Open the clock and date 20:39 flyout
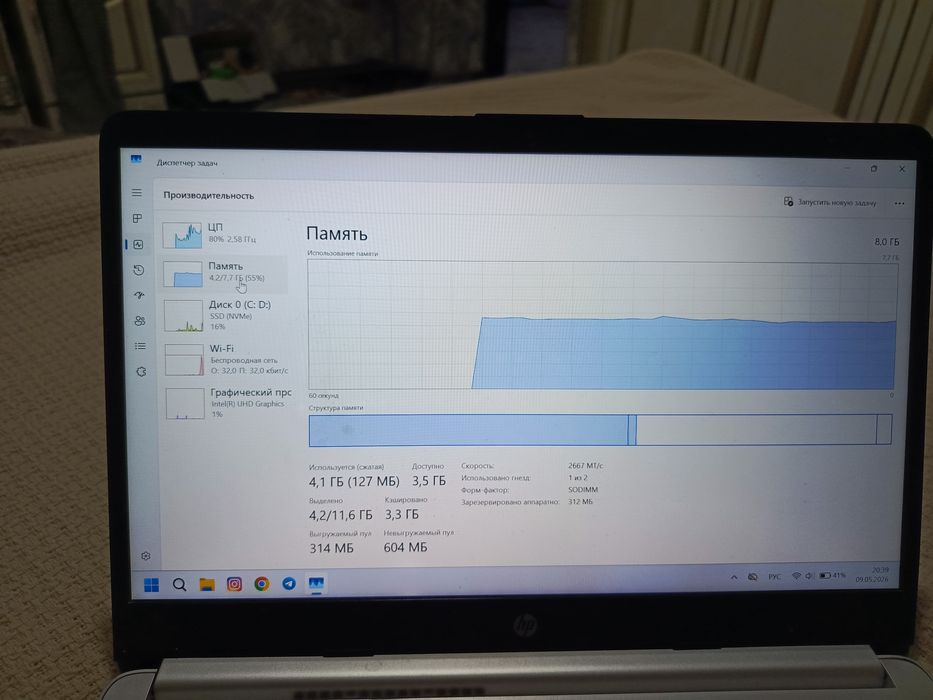The height and width of the screenshot is (700, 933). pos(872,574)
